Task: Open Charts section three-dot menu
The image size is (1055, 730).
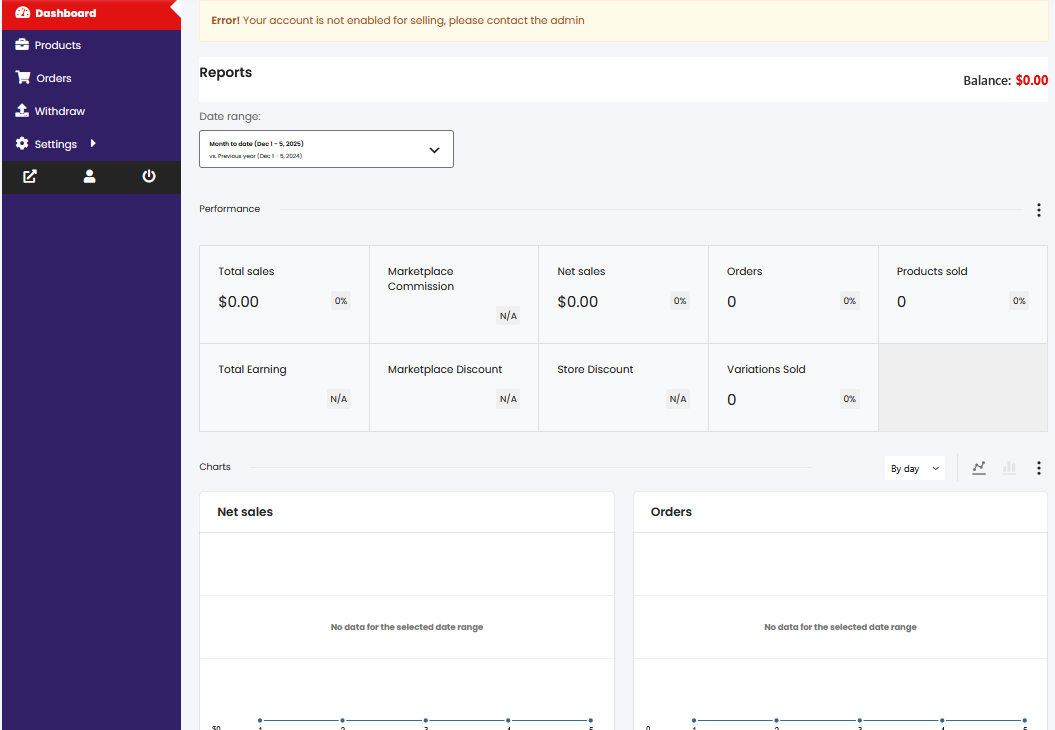Action: pos(1038,468)
